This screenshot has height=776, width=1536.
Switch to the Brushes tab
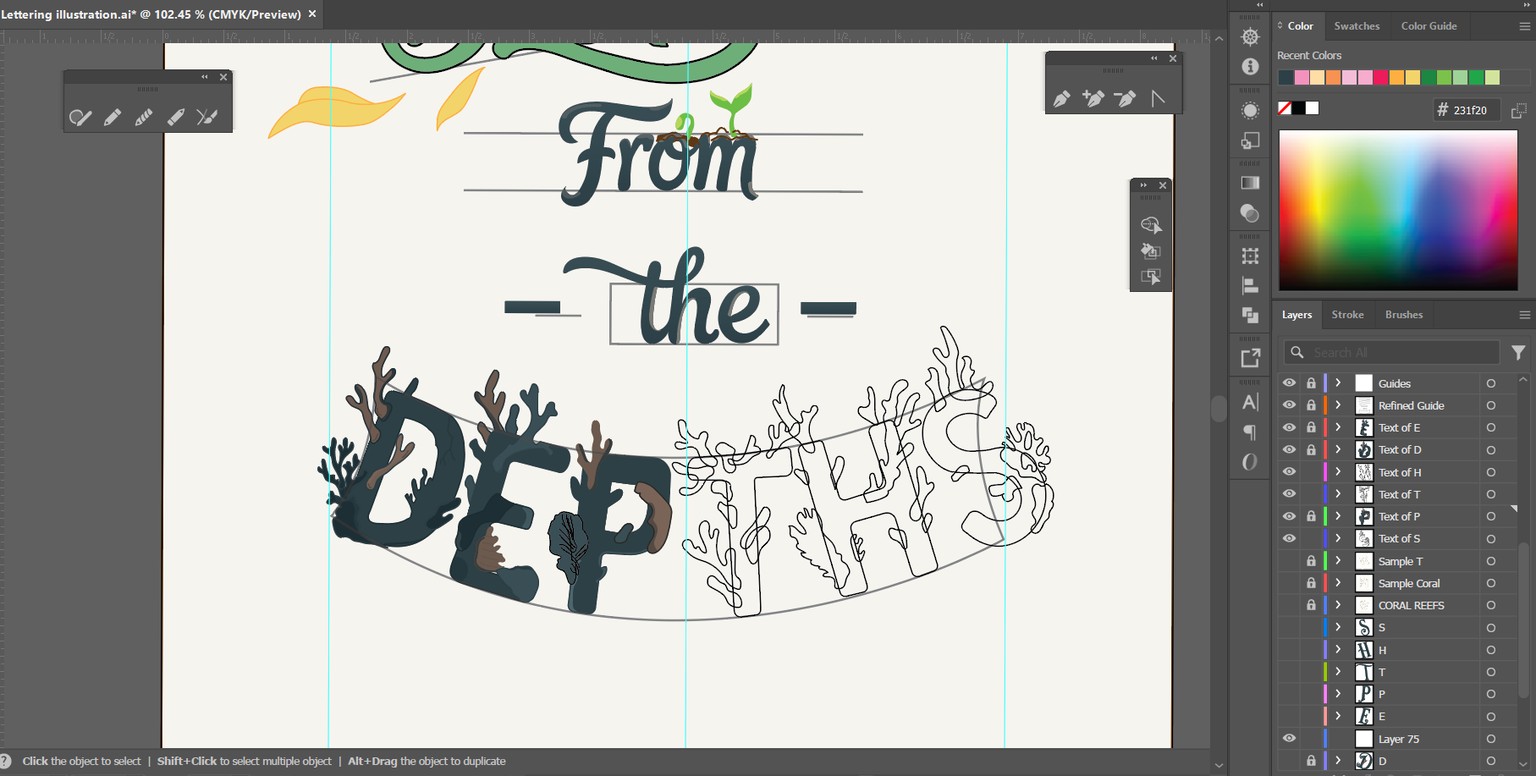[x=1403, y=314]
